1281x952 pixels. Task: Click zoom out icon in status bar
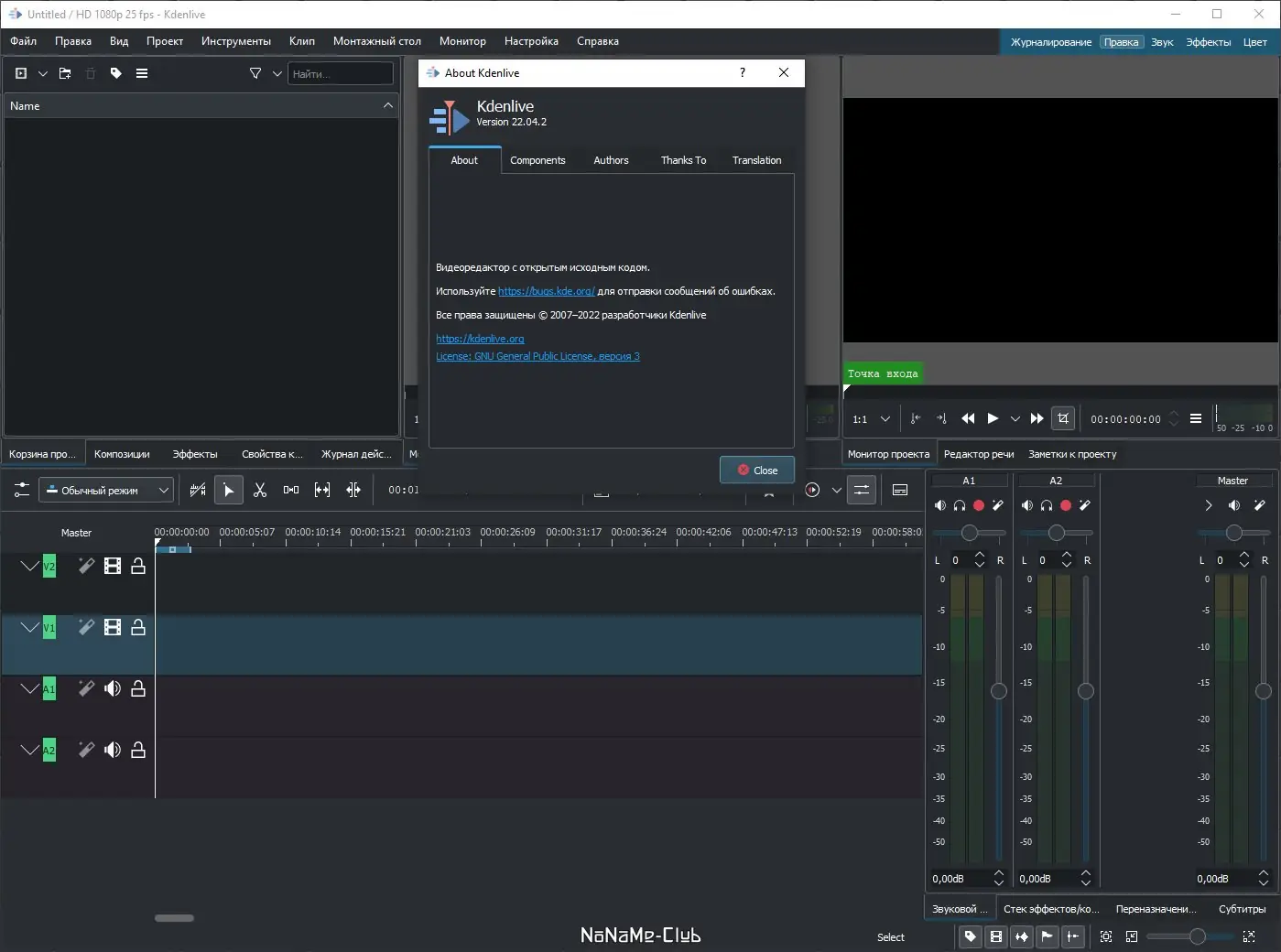[1132, 936]
